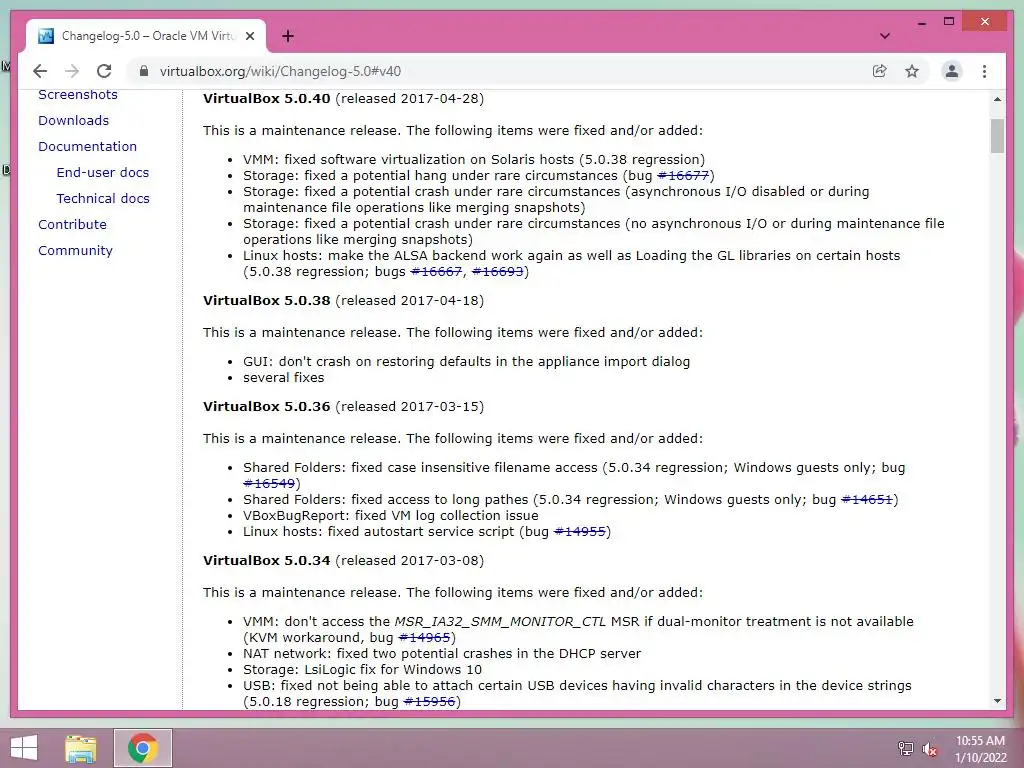Open bug #16549 link
Screen dimensions: 1024x768
270,483
